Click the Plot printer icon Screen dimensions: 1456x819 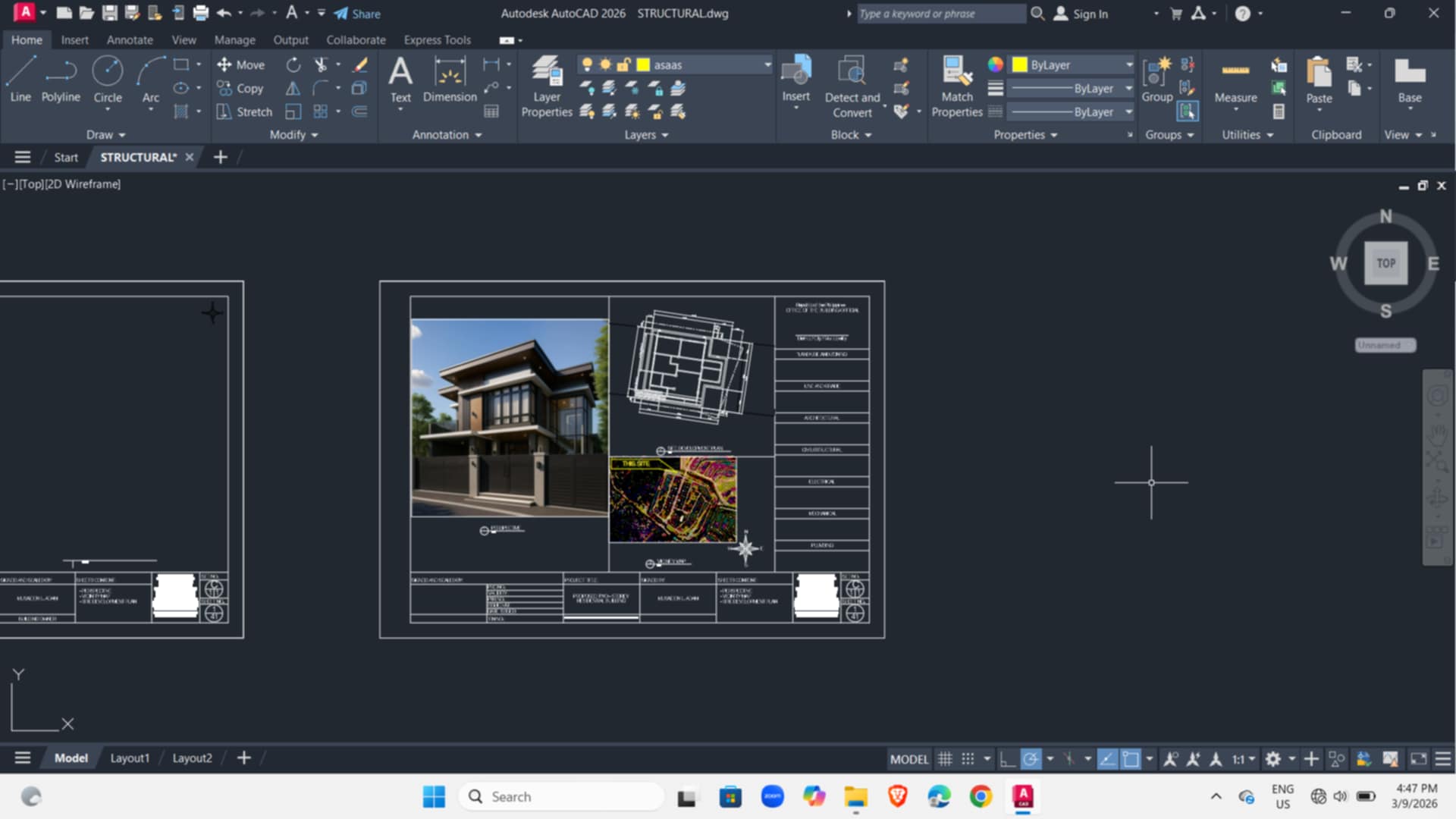coord(200,13)
